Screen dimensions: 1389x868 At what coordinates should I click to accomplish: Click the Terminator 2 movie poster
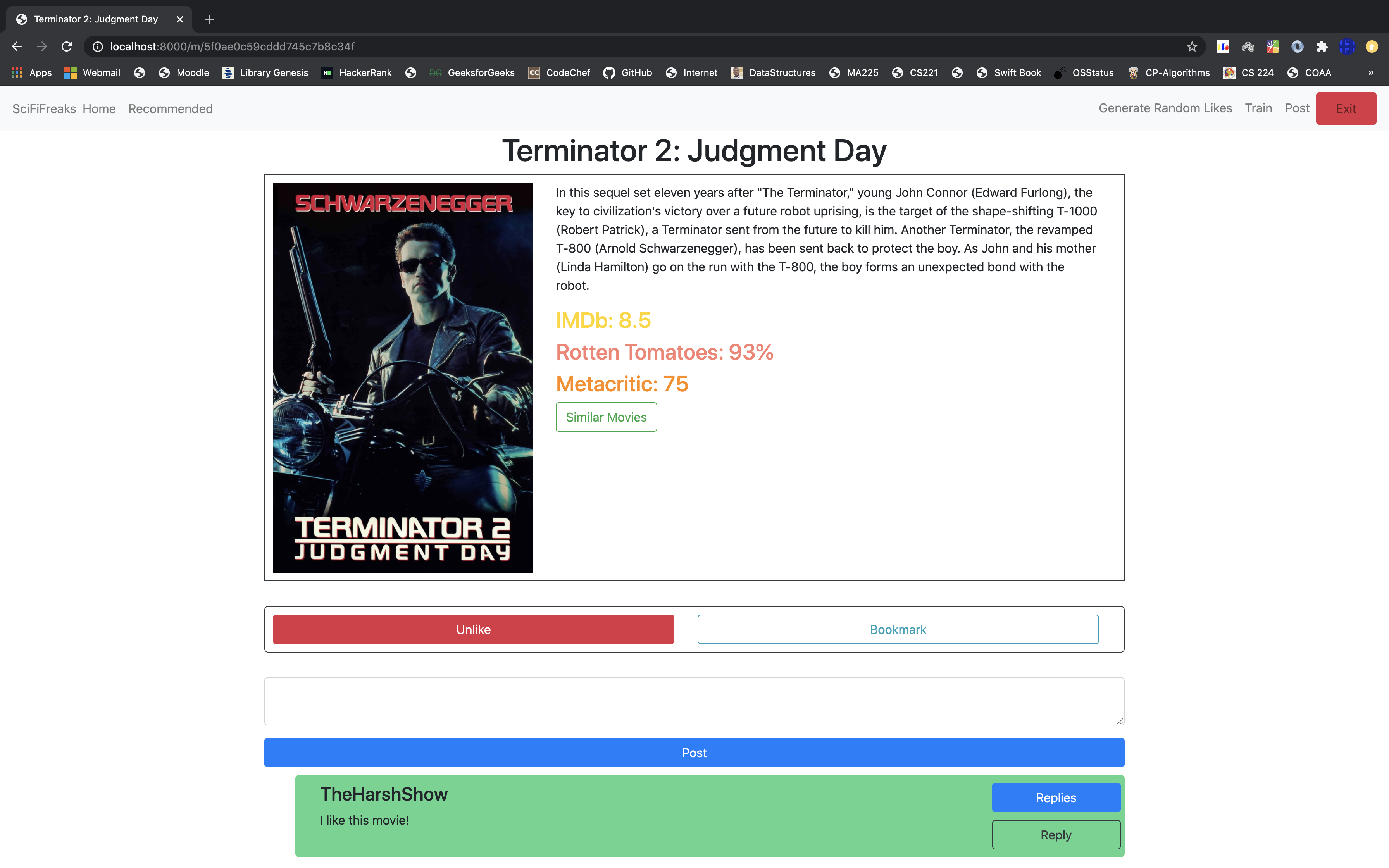[402, 378]
